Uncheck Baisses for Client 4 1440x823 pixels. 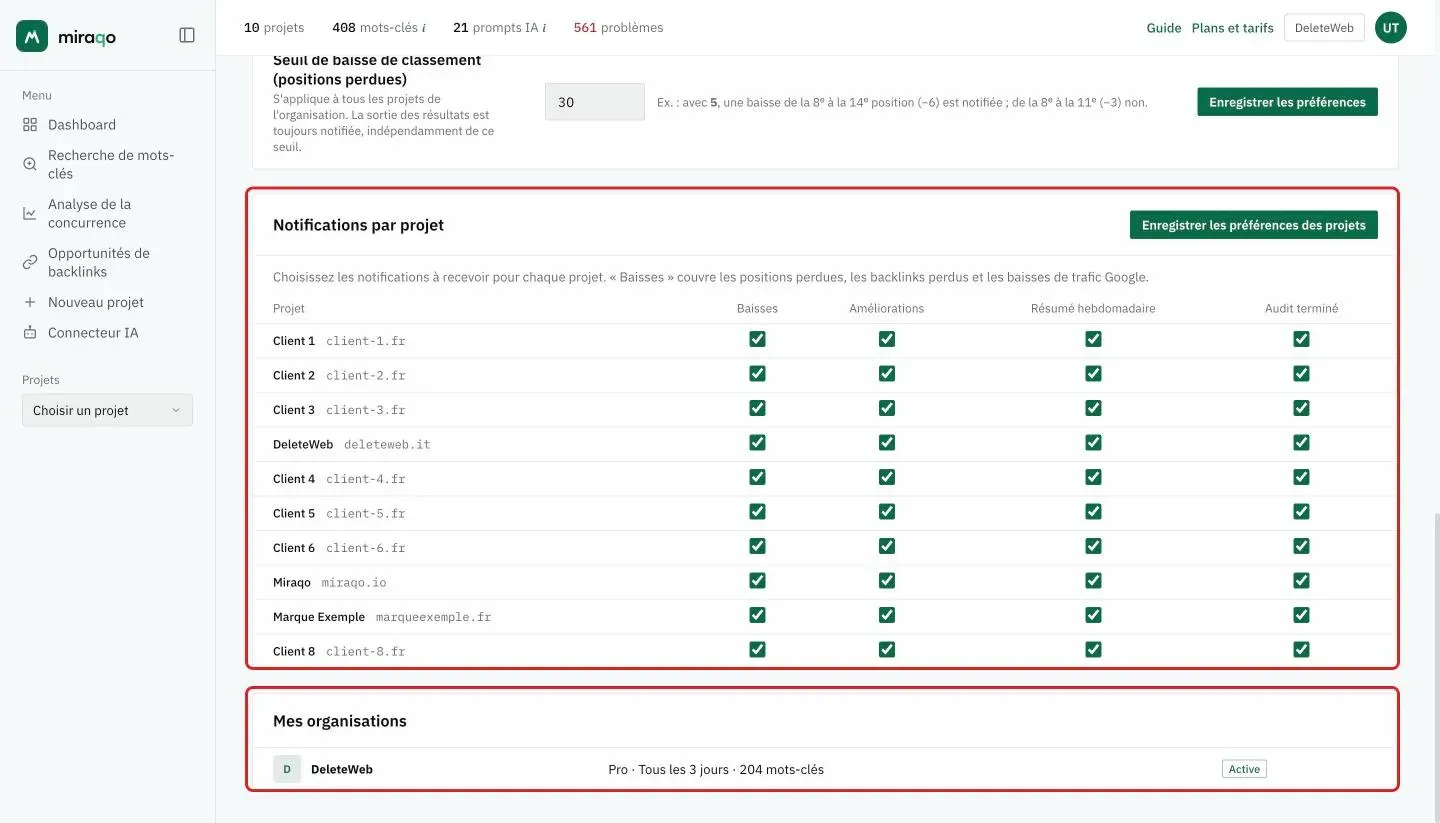pos(757,477)
